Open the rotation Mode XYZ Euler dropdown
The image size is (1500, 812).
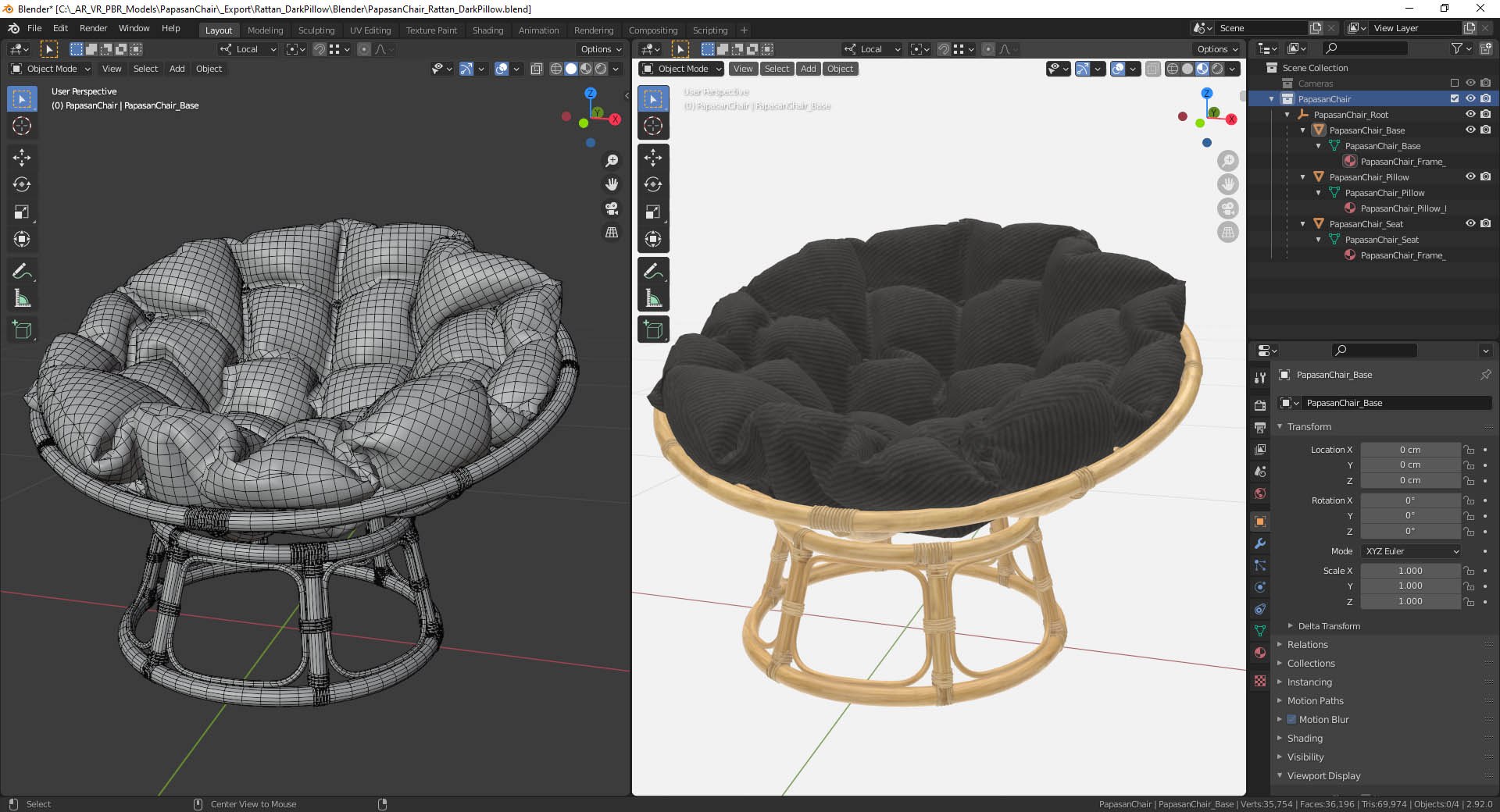tap(1411, 551)
